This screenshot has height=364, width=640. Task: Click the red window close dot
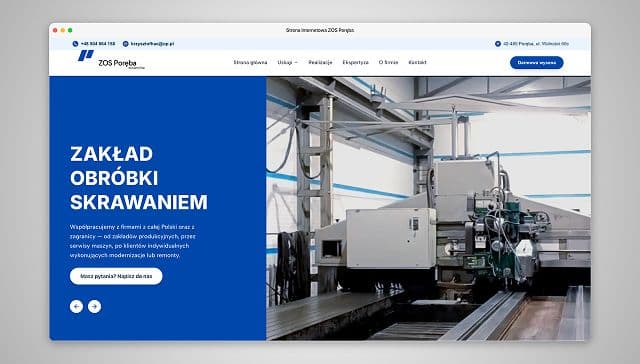[55, 30]
